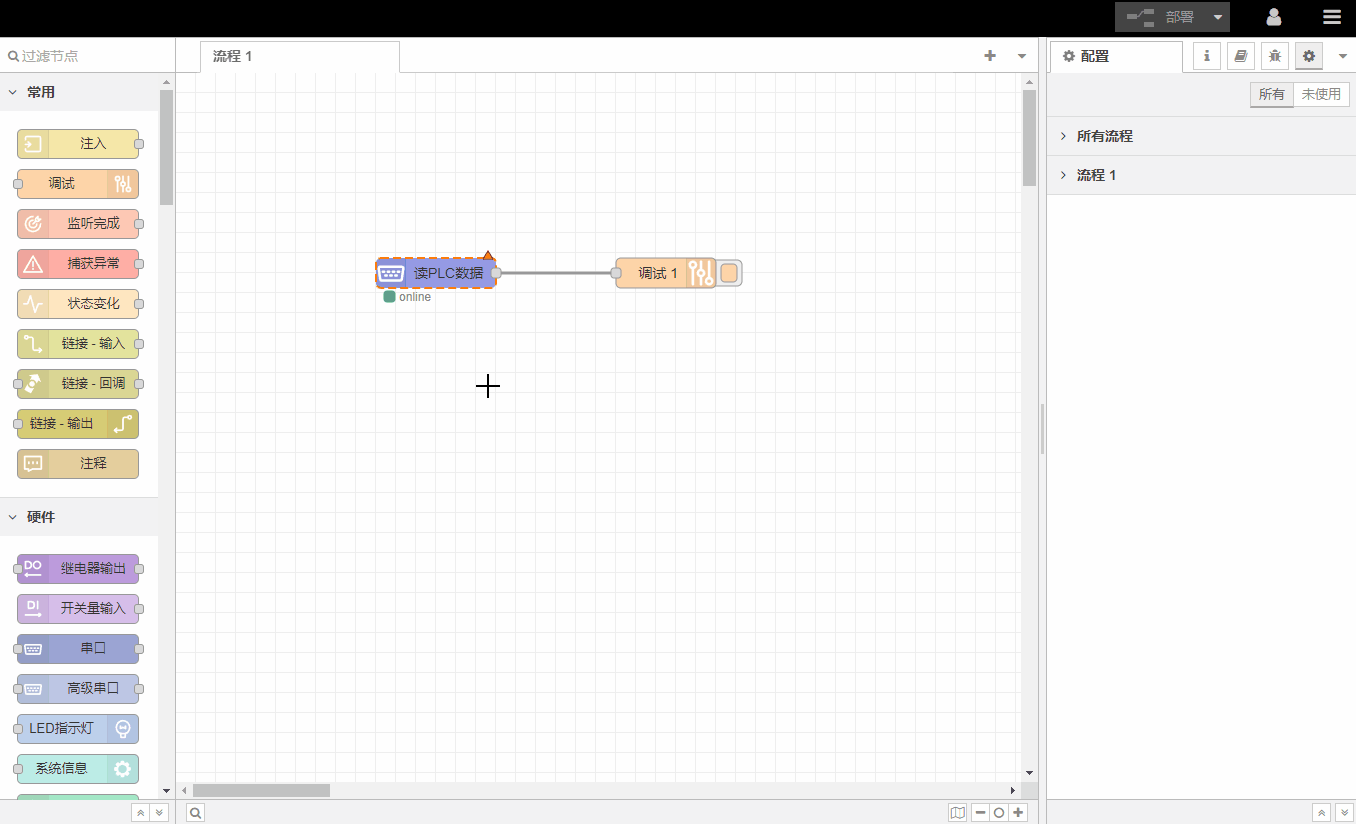Viewport: 1356px width, 824px height.
Task: Open the debug messages bug icon
Action: click(1274, 56)
